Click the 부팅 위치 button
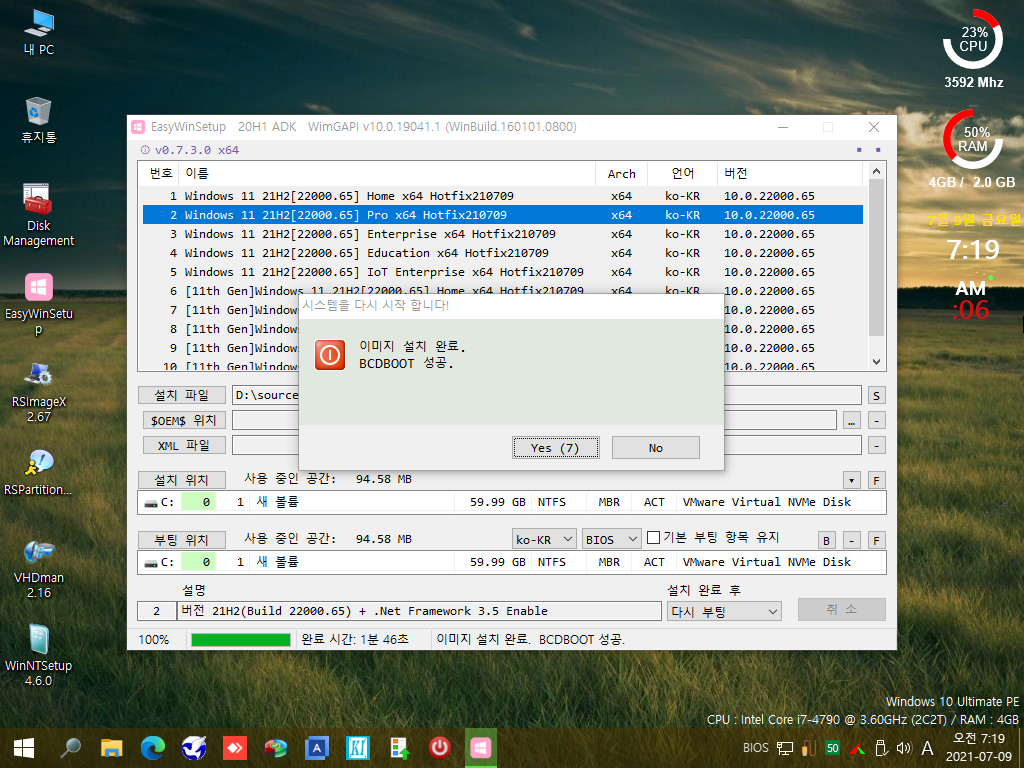 (182, 540)
